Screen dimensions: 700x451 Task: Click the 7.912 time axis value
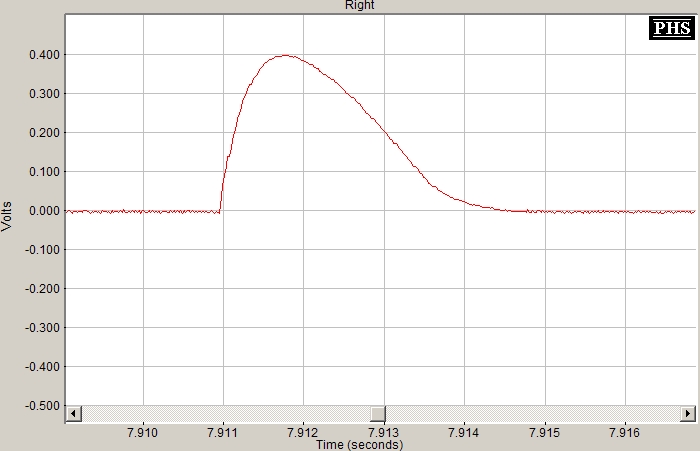coord(303,432)
